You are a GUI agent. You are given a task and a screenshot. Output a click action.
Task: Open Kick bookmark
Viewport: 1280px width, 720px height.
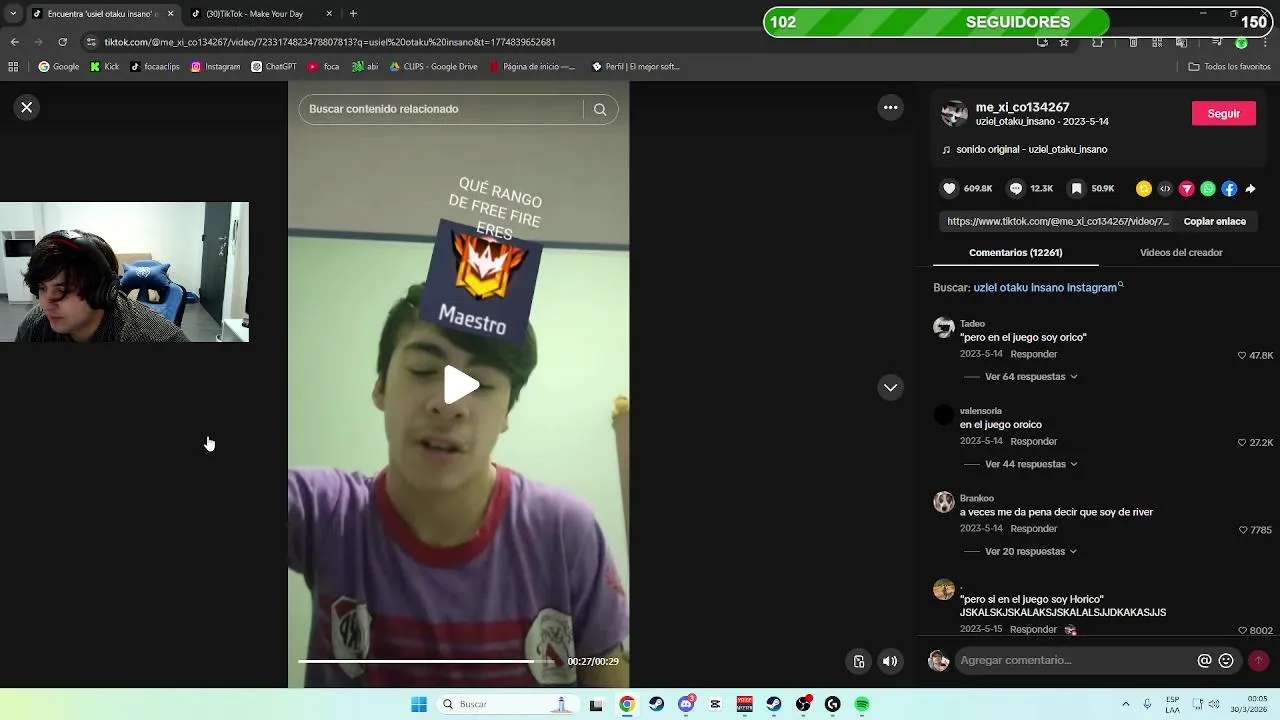click(104, 67)
